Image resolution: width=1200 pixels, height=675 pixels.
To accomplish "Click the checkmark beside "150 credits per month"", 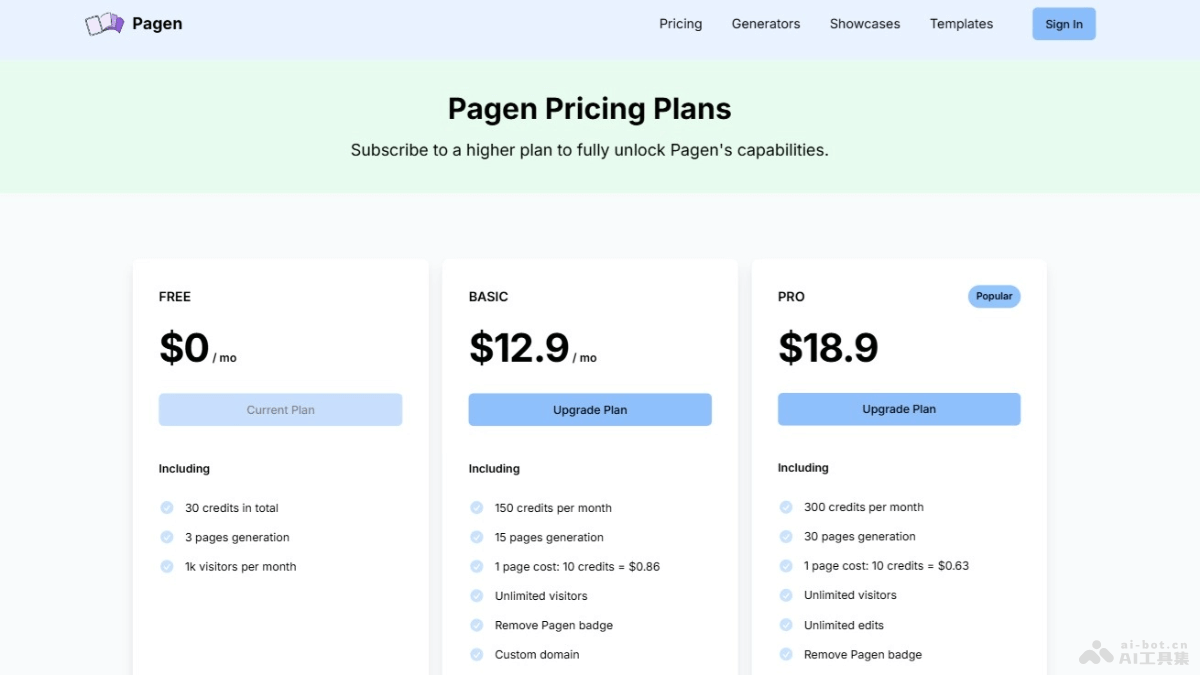I will click(x=476, y=507).
